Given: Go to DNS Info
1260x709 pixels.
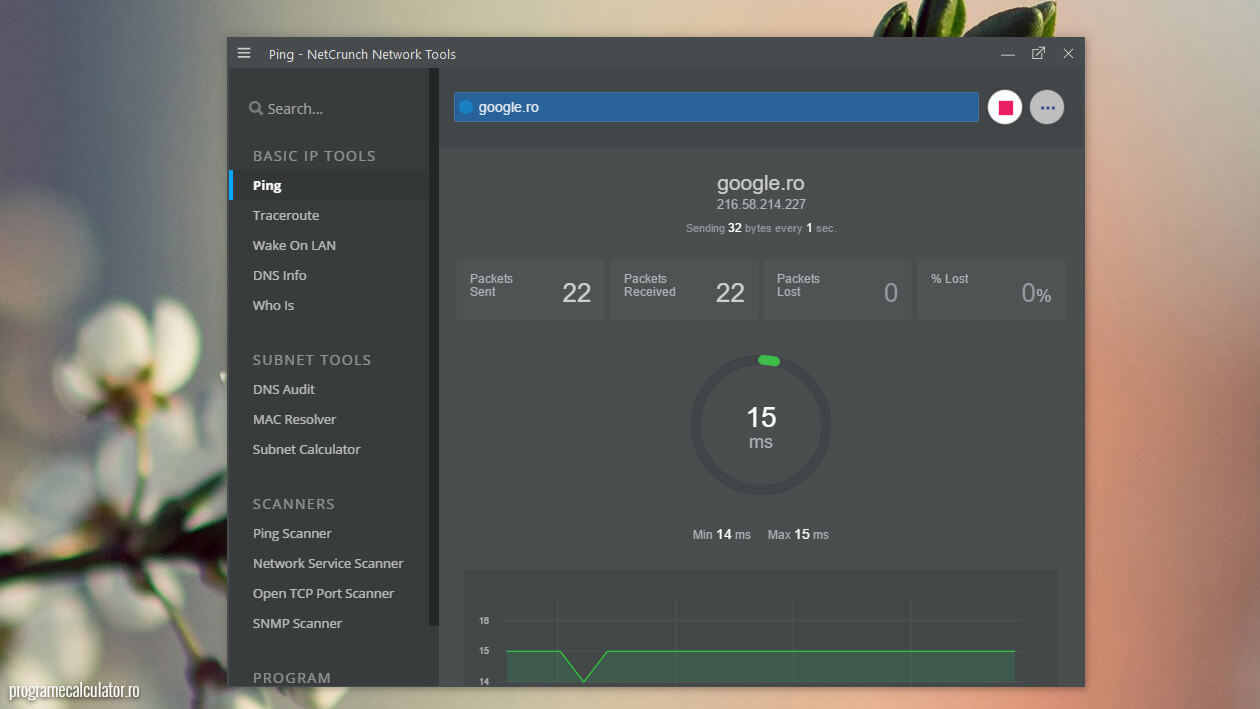Looking at the screenshot, I should pyautogui.click(x=279, y=275).
